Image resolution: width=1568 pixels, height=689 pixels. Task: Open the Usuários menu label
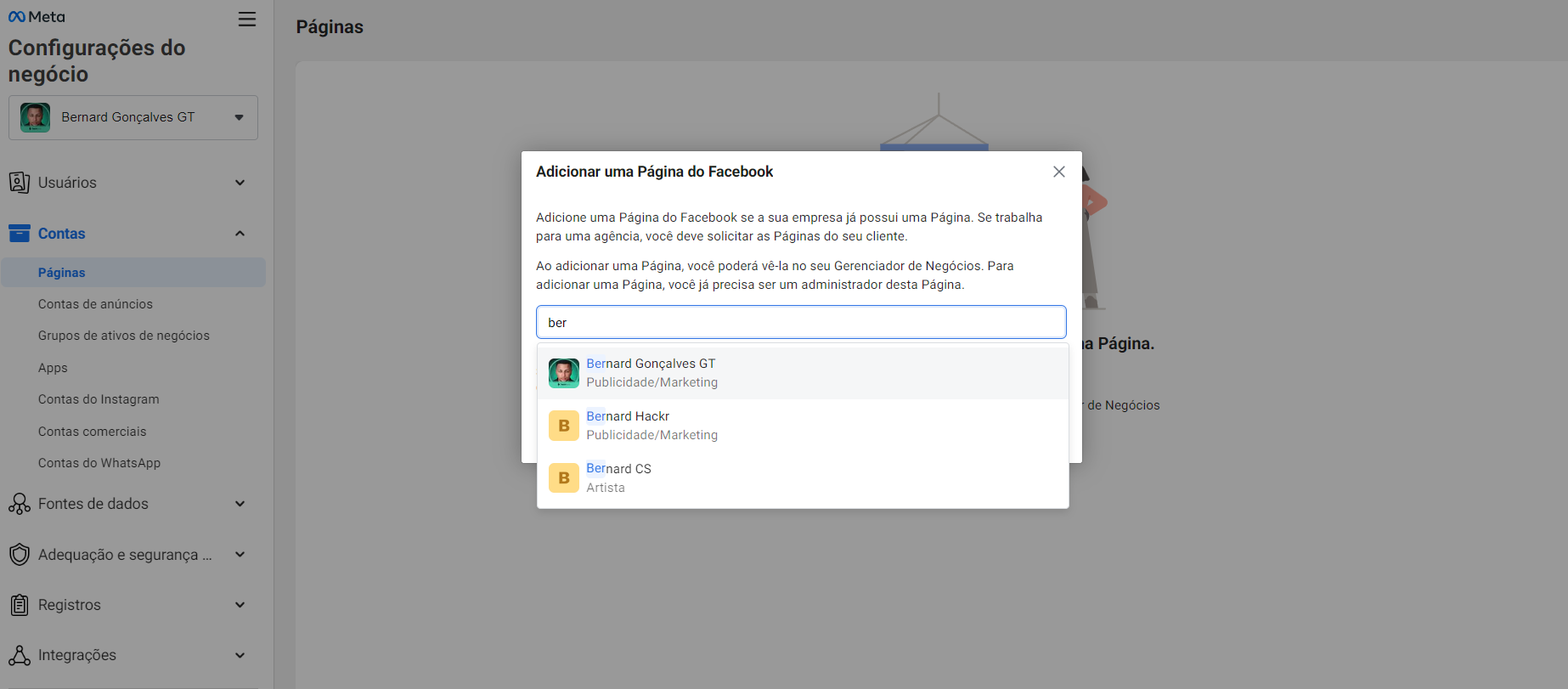(x=67, y=183)
